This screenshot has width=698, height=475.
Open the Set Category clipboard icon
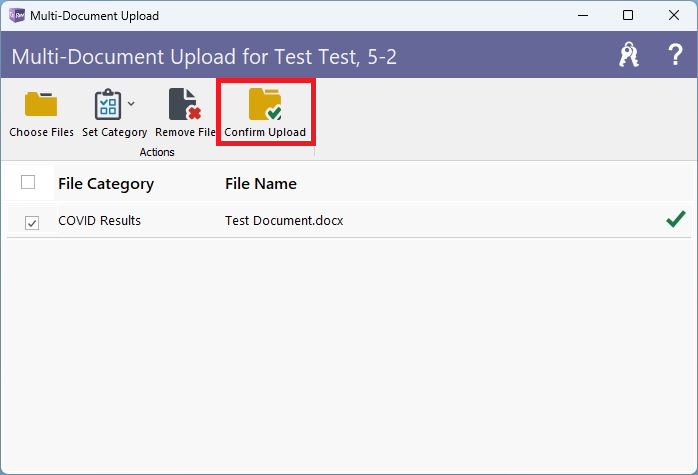pyautogui.click(x=108, y=104)
